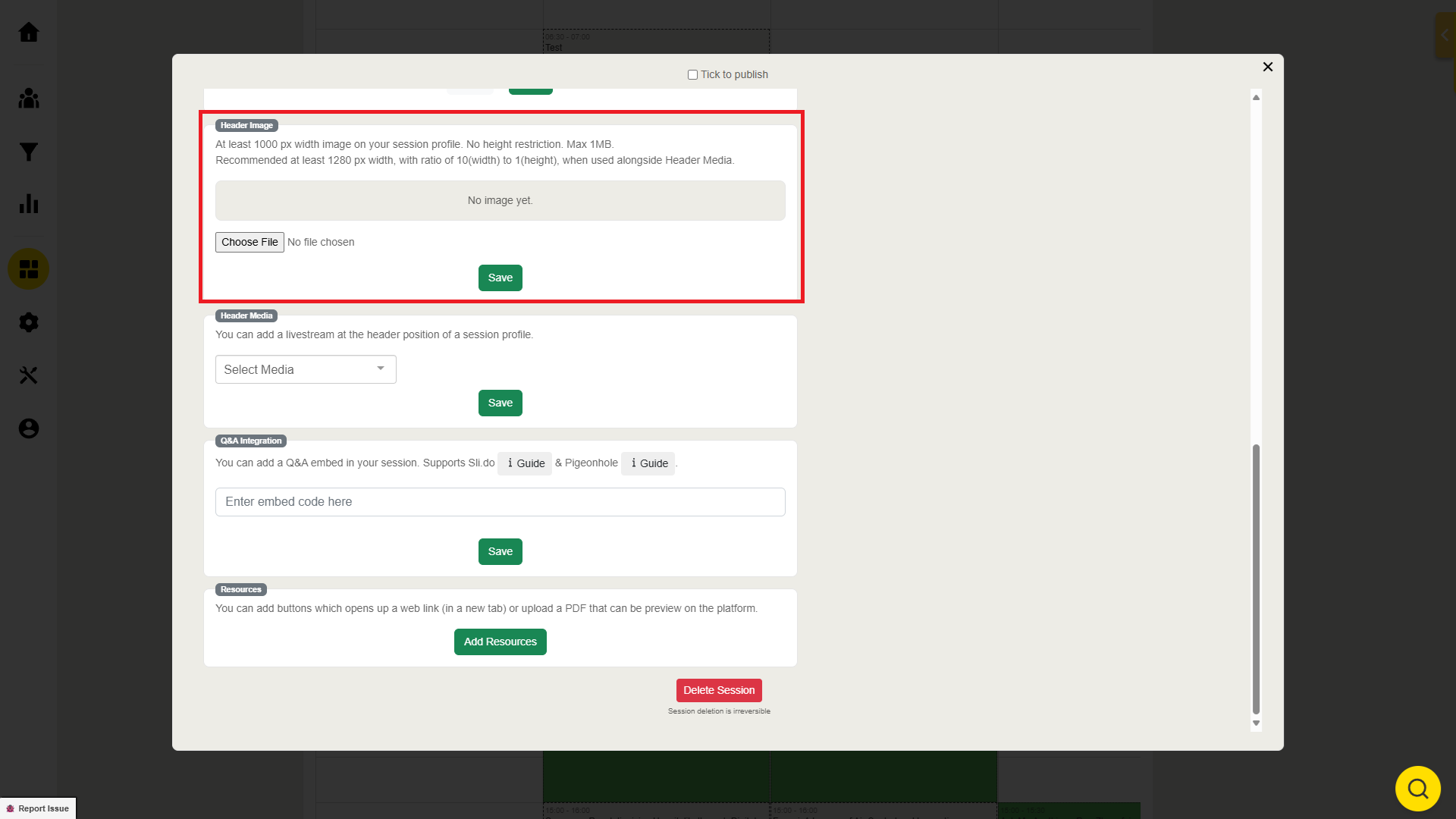The width and height of the screenshot is (1456, 819).
Task: Open the People group icon in sidebar
Action: click(29, 98)
